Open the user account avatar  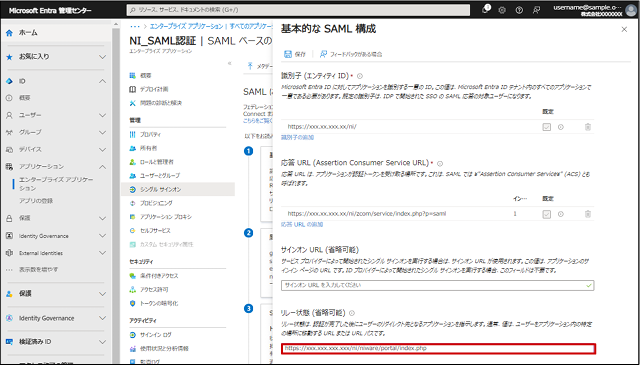631,10
